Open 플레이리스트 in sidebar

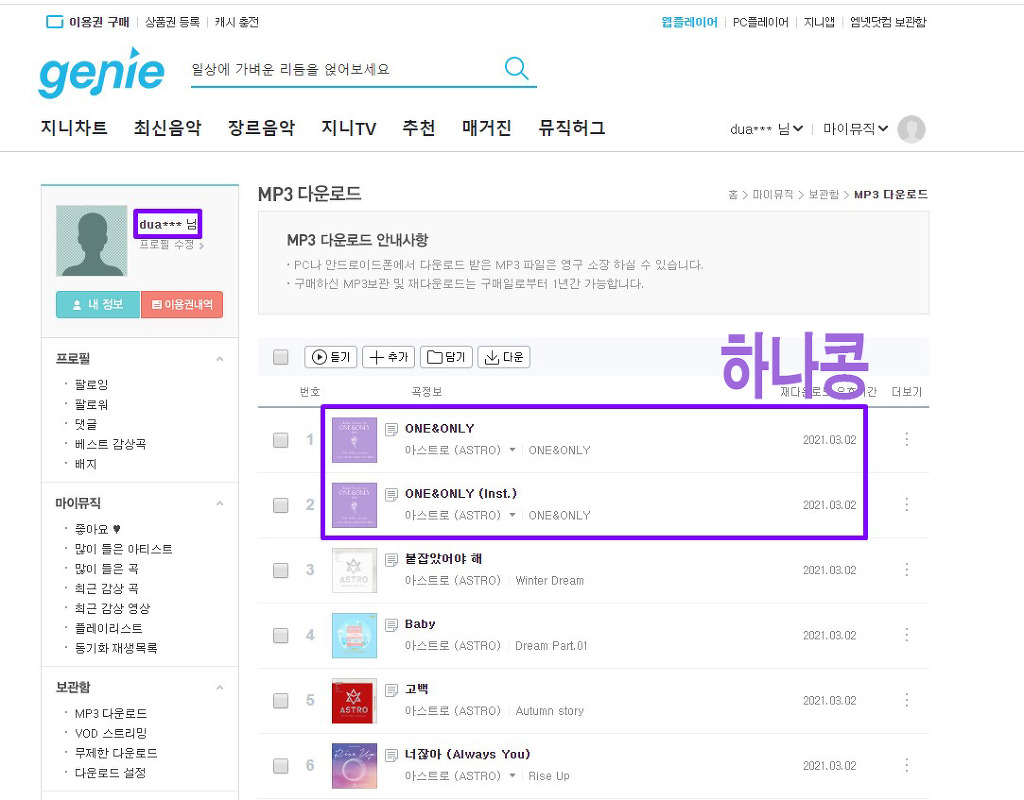[x=108, y=628]
